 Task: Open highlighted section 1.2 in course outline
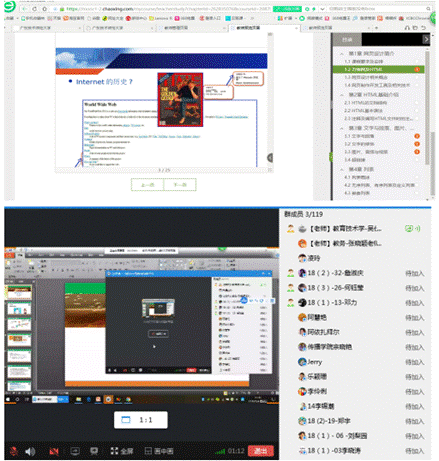[x=378, y=69]
